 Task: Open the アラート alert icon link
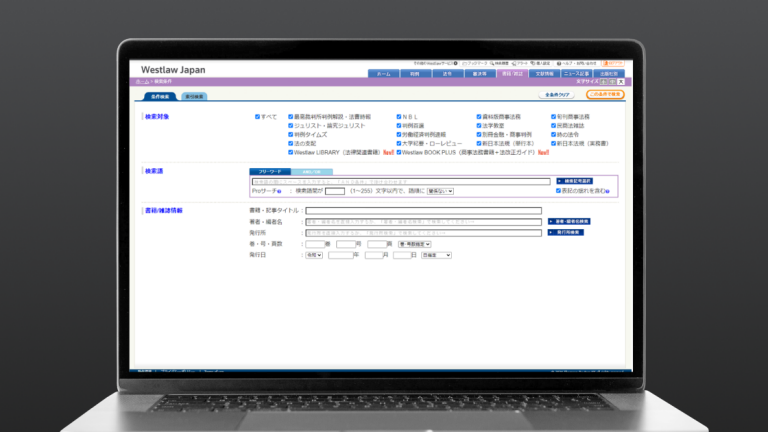tap(520, 63)
